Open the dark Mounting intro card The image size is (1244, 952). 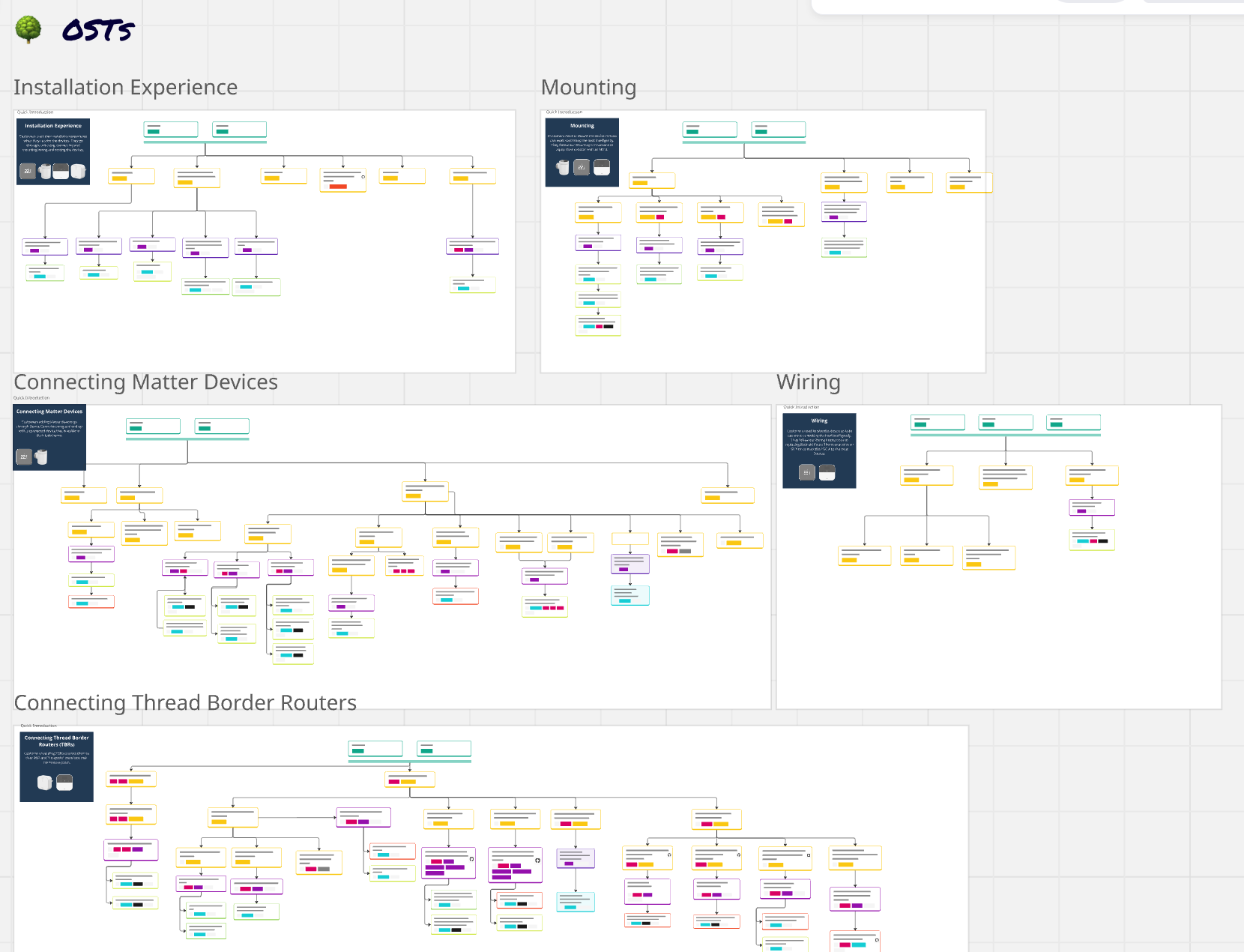[582, 152]
